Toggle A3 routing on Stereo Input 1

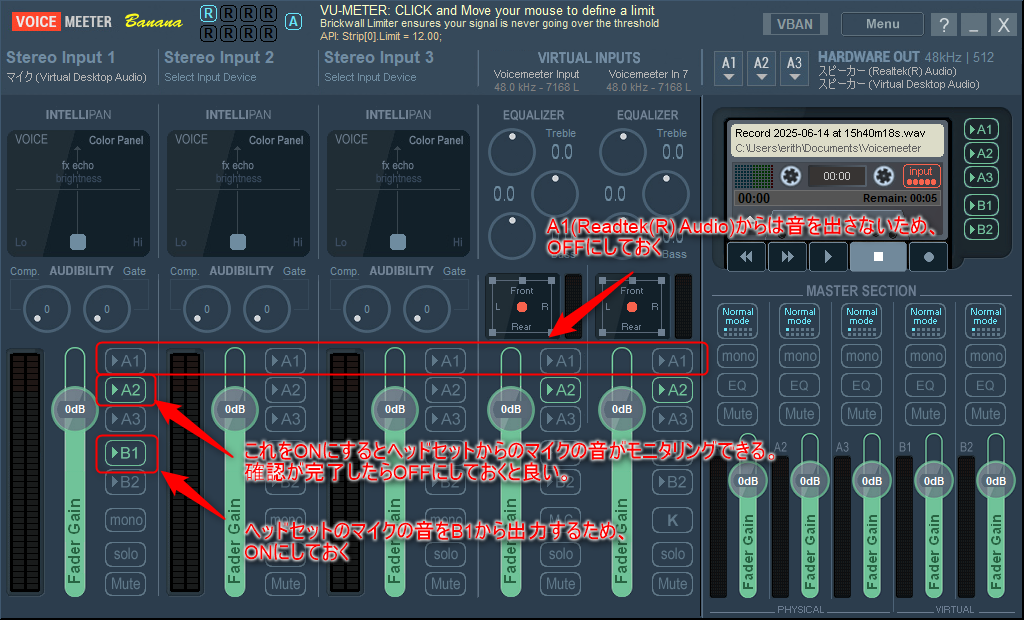click(125, 419)
